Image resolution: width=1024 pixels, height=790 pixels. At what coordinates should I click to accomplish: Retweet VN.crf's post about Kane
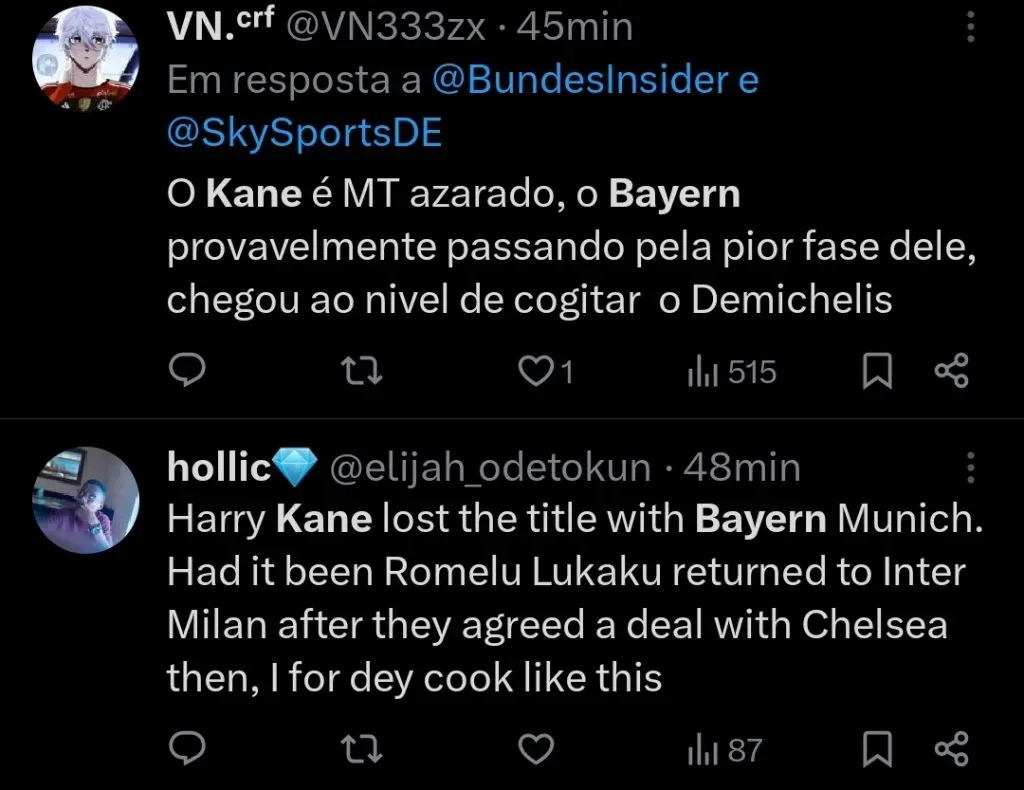pyautogui.click(x=361, y=373)
